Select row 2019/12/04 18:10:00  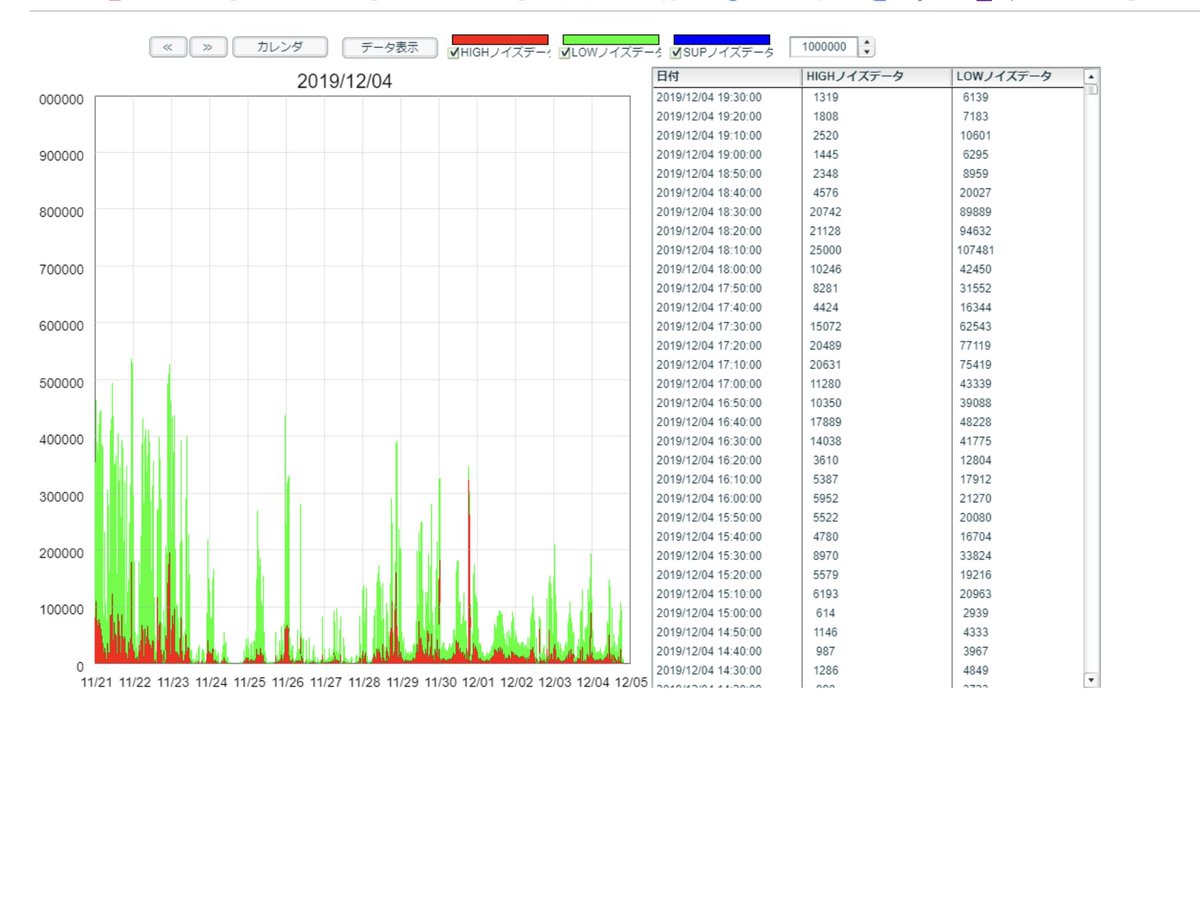click(868, 250)
